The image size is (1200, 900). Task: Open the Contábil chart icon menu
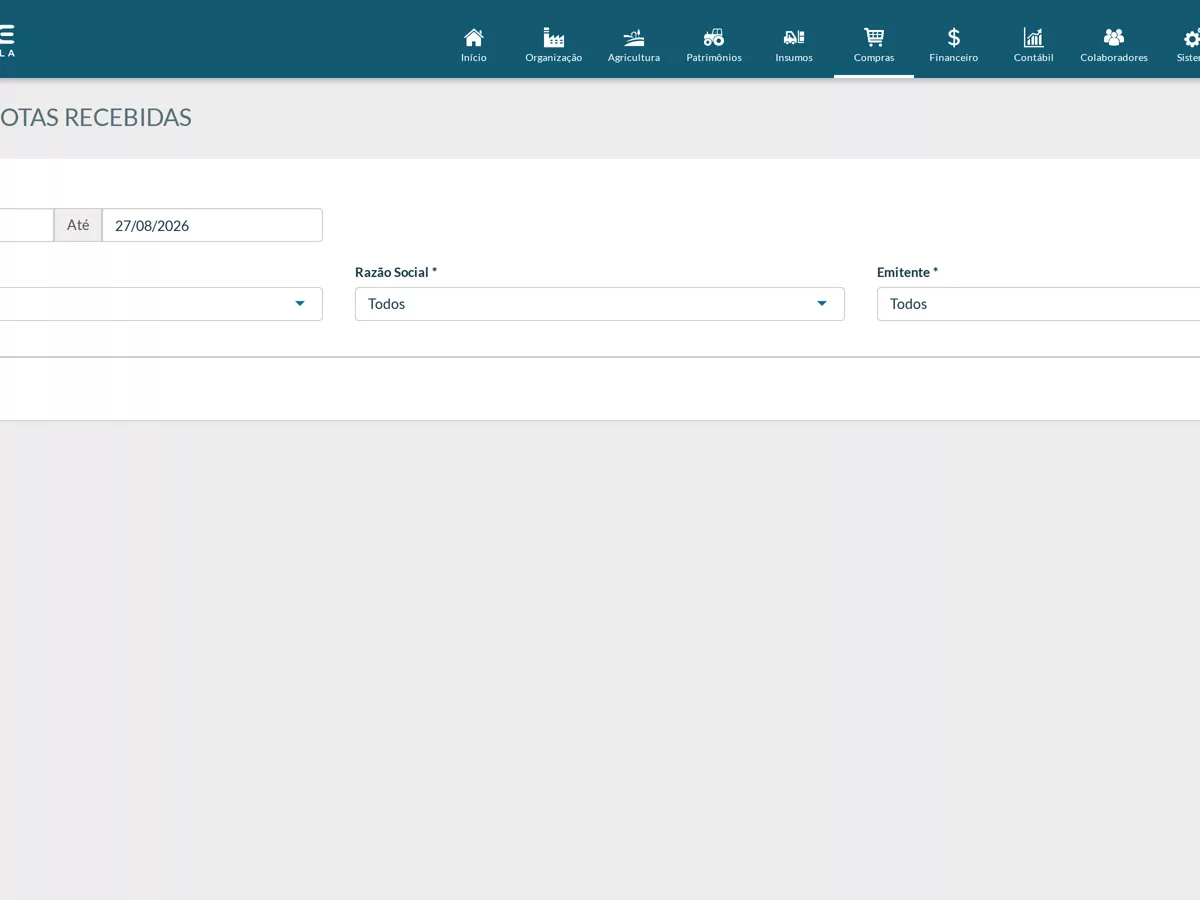[x=1034, y=38]
